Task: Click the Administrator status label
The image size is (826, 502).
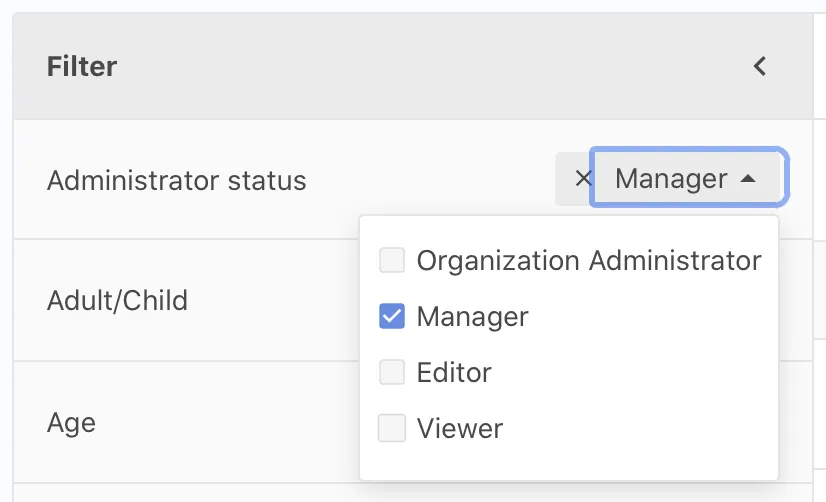Action: [x=177, y=181]
